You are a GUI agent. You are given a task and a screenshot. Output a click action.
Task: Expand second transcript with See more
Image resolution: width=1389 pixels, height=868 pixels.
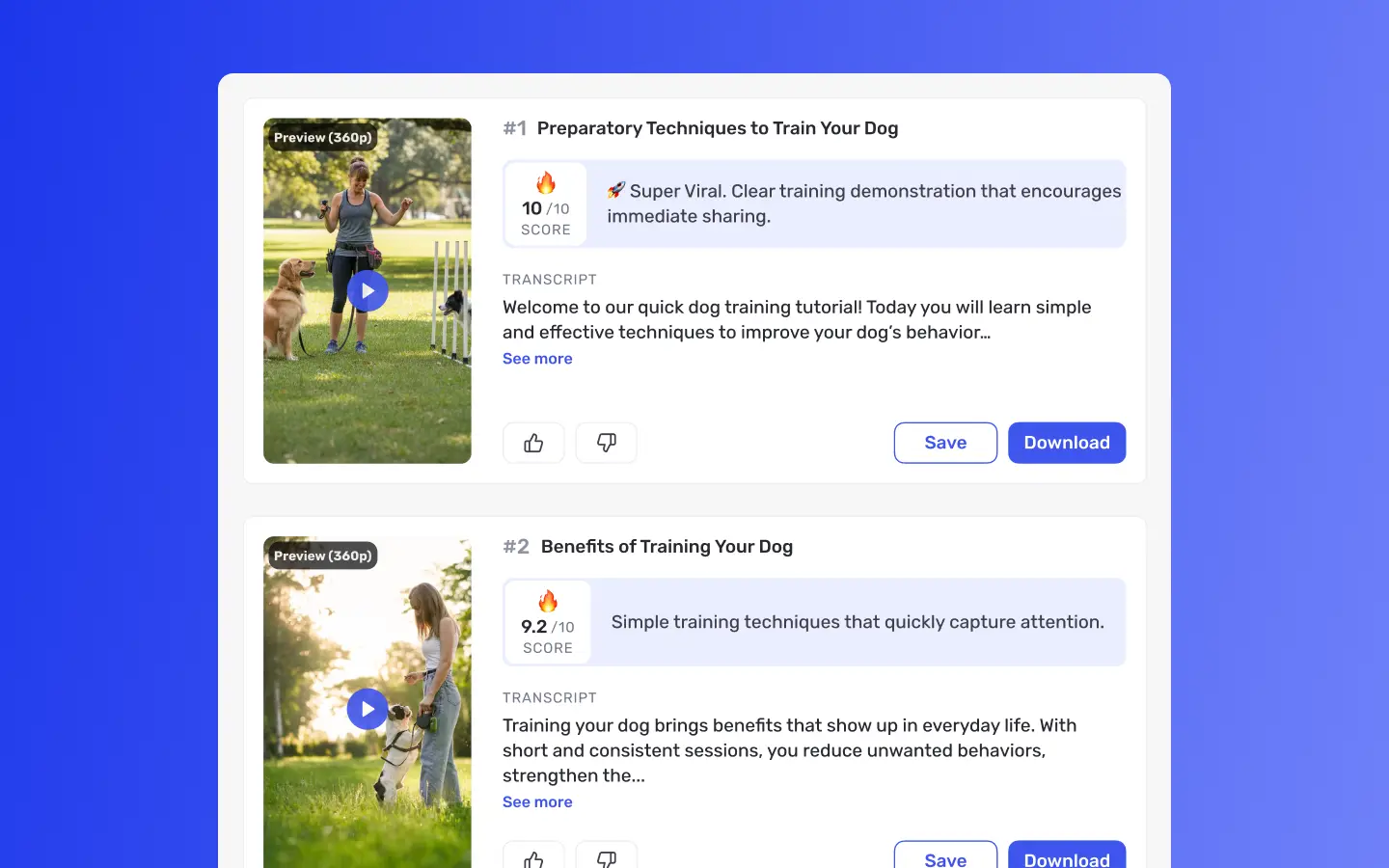pos(537,802)
